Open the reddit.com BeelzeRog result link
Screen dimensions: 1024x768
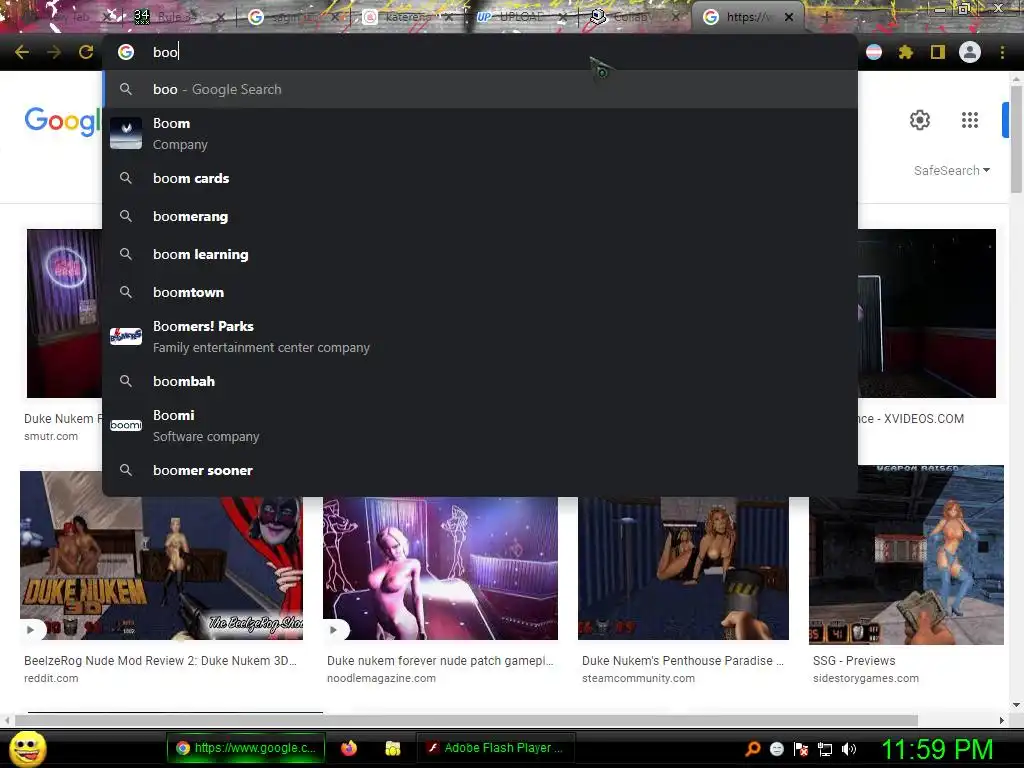click(160, 660)
